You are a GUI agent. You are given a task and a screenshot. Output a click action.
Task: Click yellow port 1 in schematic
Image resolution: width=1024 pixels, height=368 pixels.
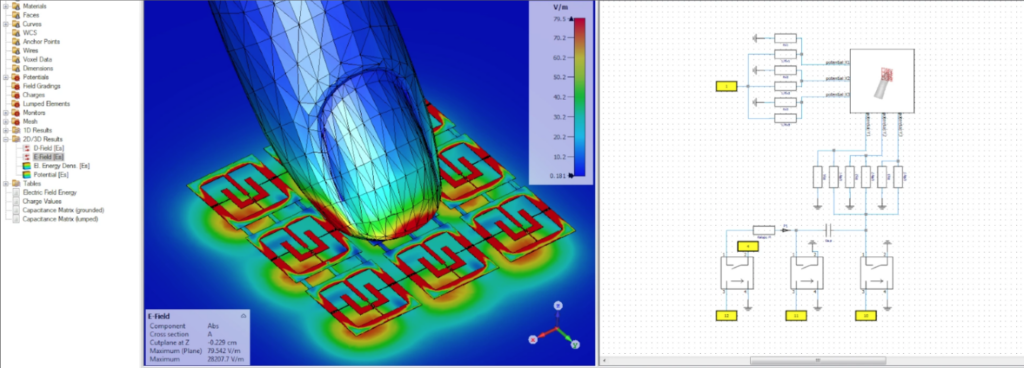tap(726, 86)
